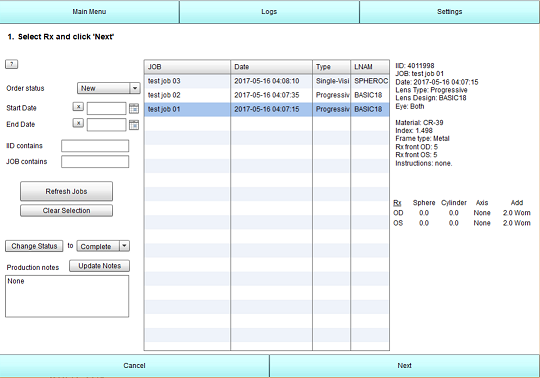Sort by the Date column header
Viewport: 540px width, 378px height.
coord(271,67)
